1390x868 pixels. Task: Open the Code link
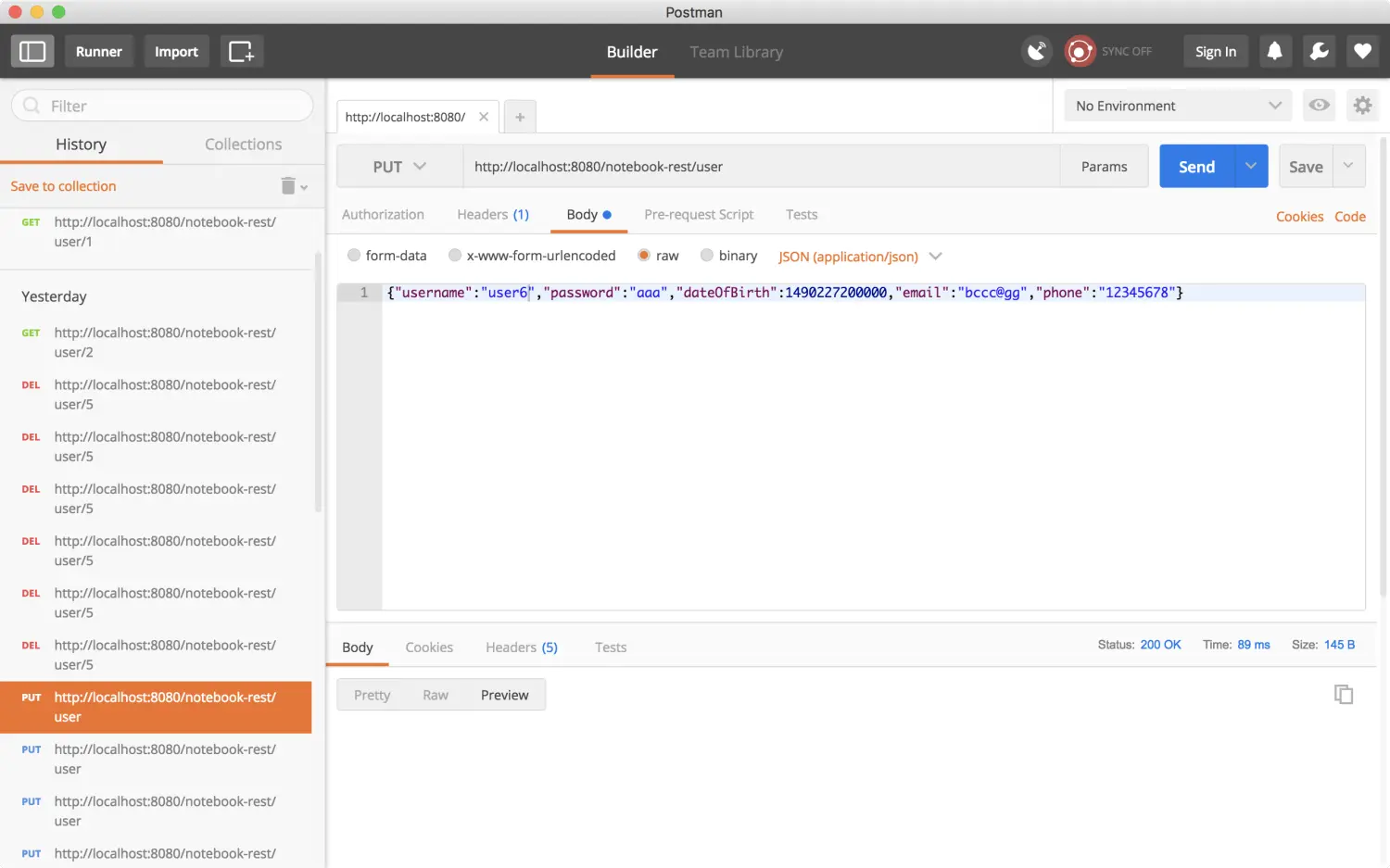point(1350,216)
